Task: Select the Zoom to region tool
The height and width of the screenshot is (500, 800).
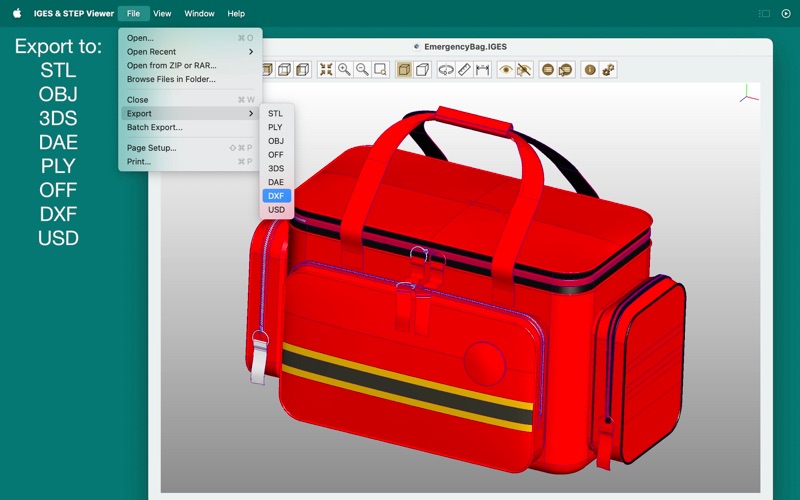Action: (381, 69)
